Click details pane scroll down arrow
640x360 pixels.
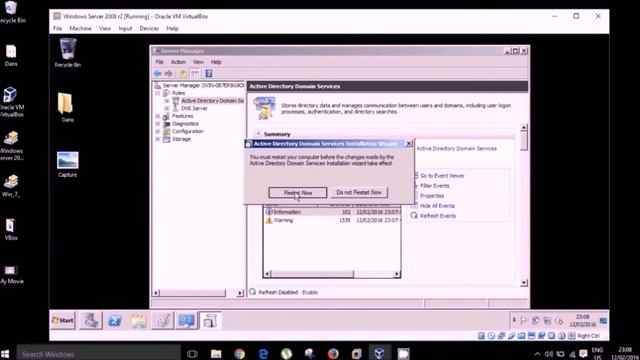pos(524,283)
